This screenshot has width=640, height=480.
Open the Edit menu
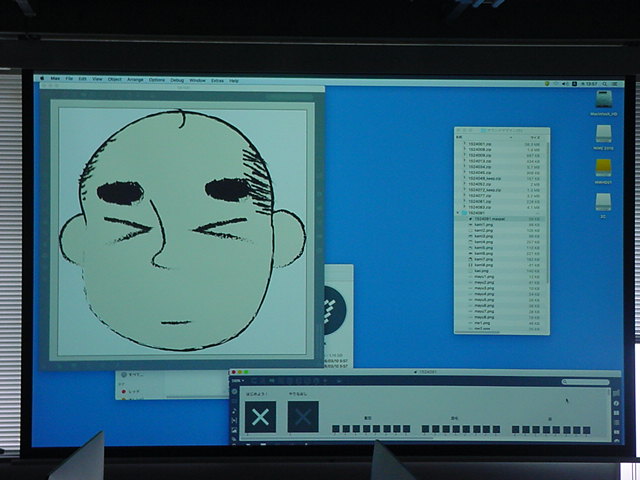[x=83, y=79]
